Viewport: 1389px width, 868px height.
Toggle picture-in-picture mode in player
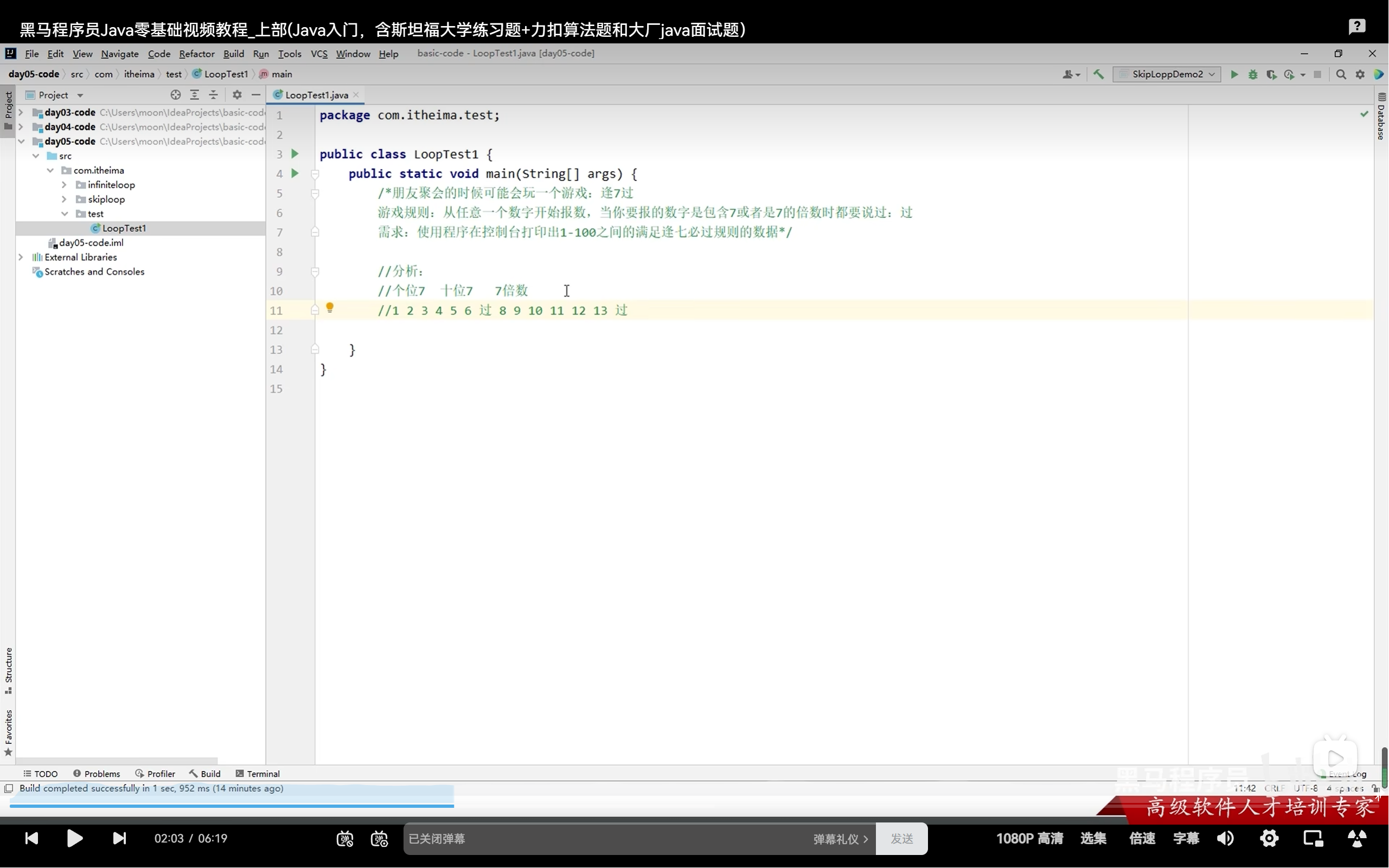click(x=1313, y=839)
